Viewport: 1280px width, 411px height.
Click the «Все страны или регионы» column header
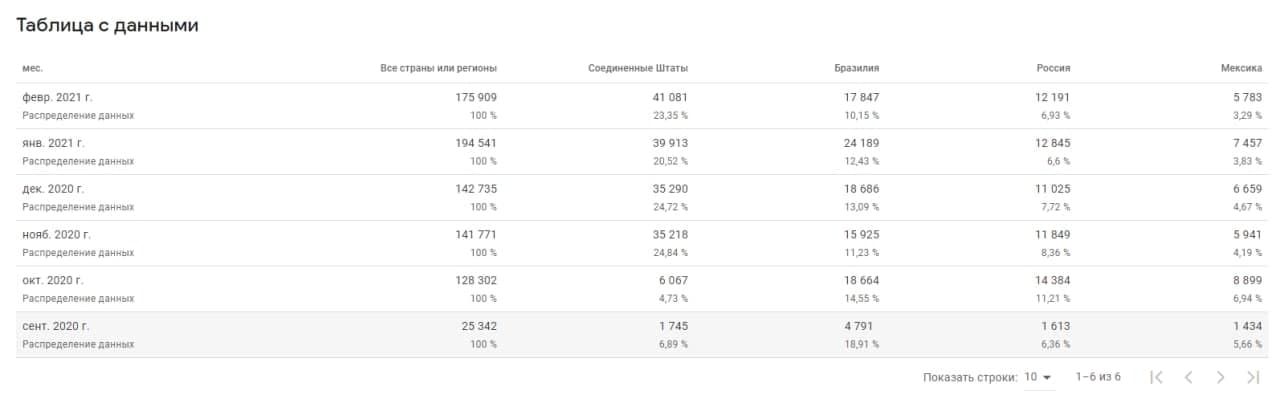pos(438,68)
